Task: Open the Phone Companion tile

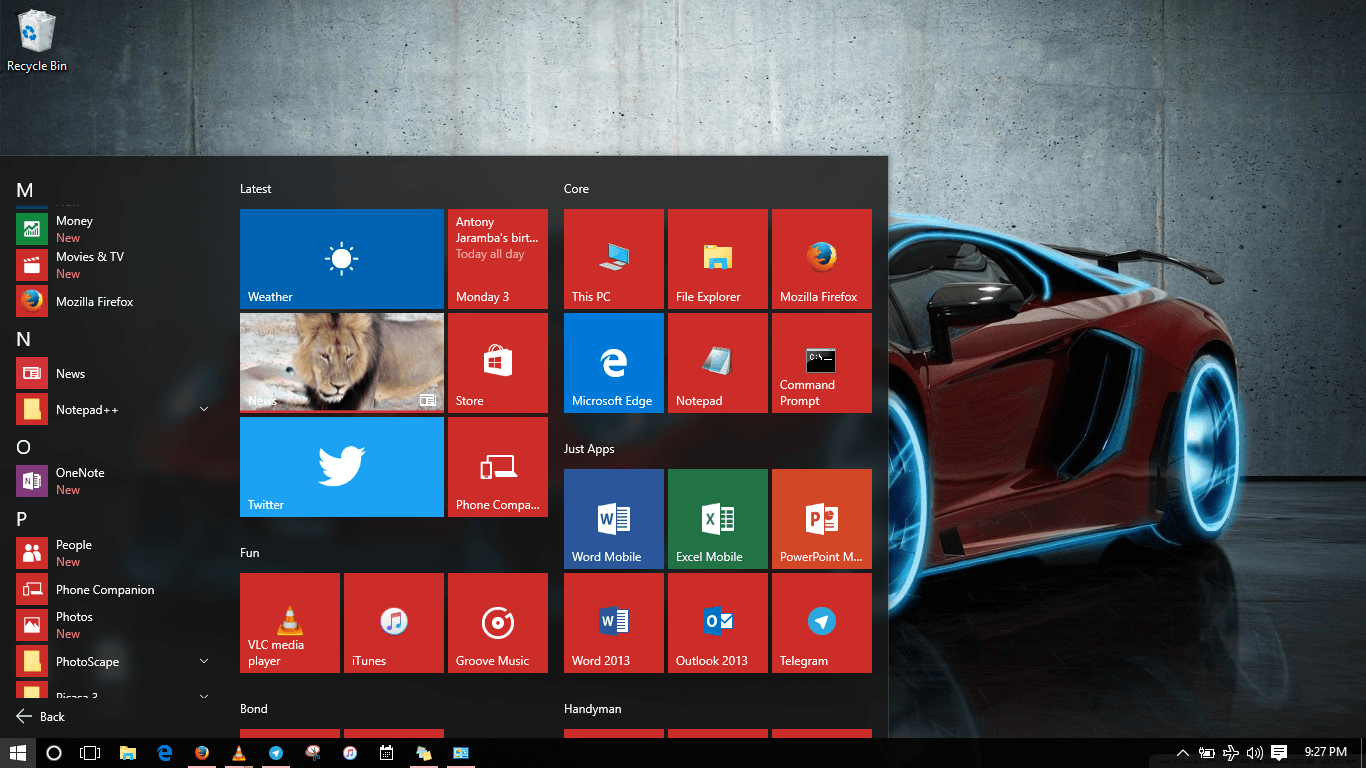Action: 498,467
